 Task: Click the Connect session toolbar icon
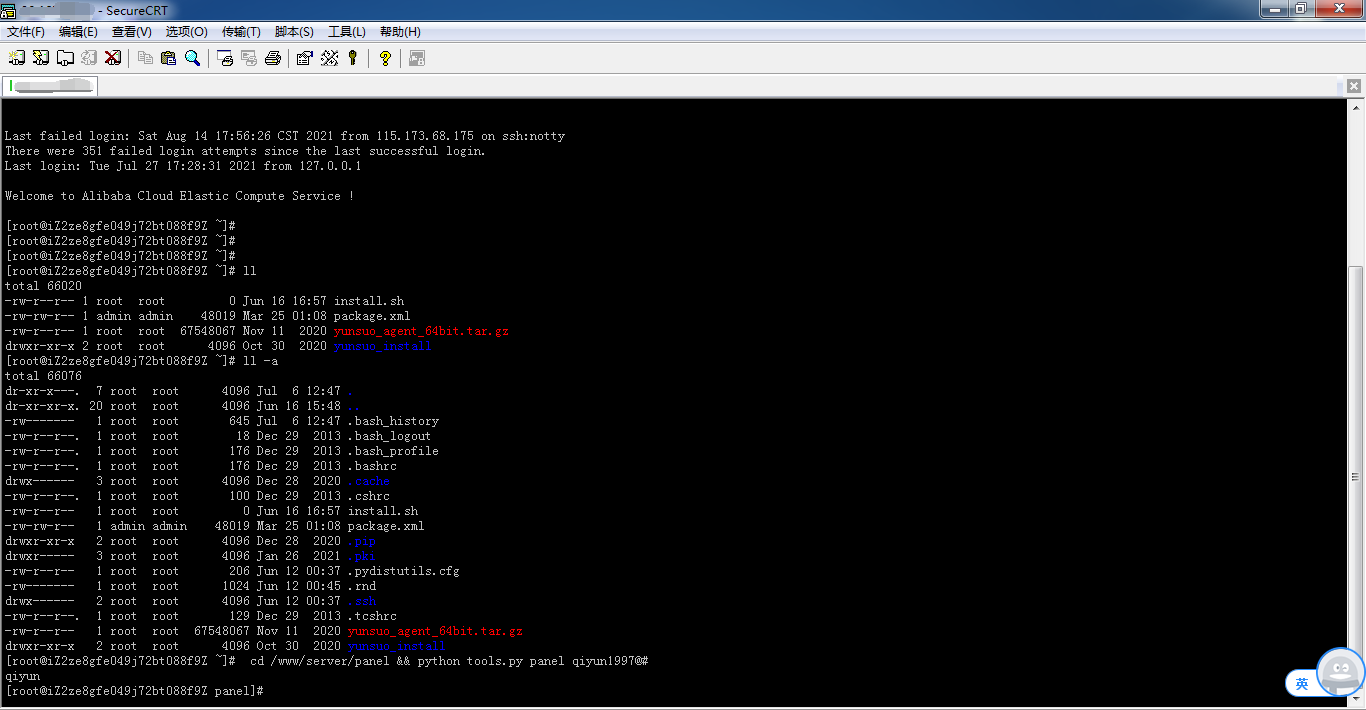point(17,58)
